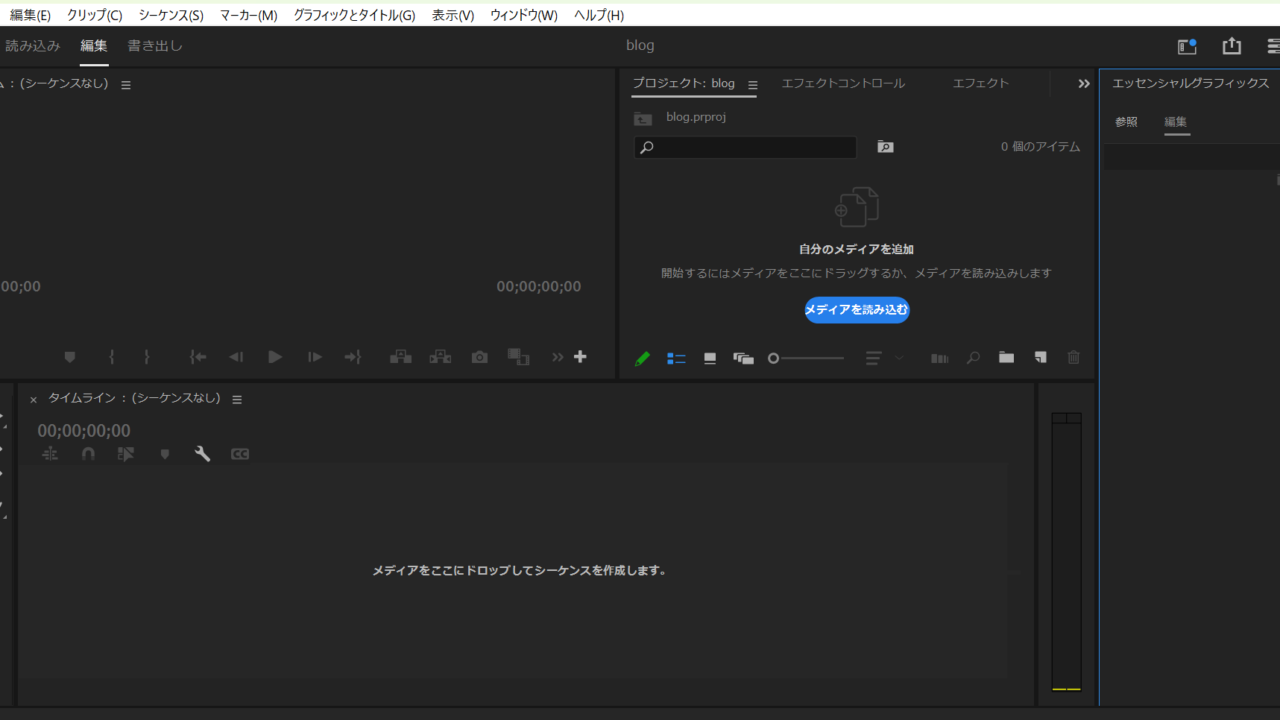1280x720 pixels.
Task: Click the New Item icon
Action: click(x=1040, y=358)
